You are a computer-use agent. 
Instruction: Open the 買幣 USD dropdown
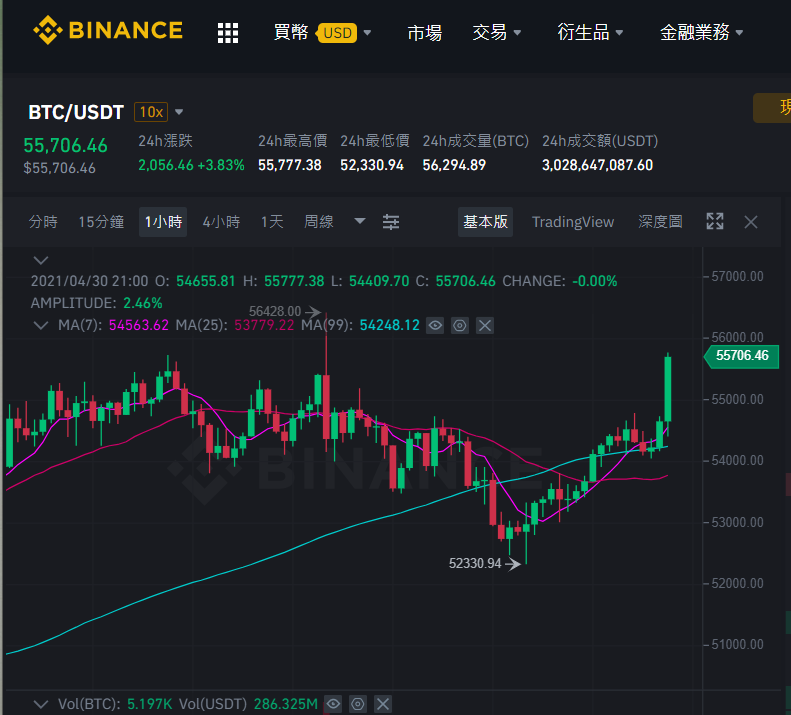coord(322,33)
